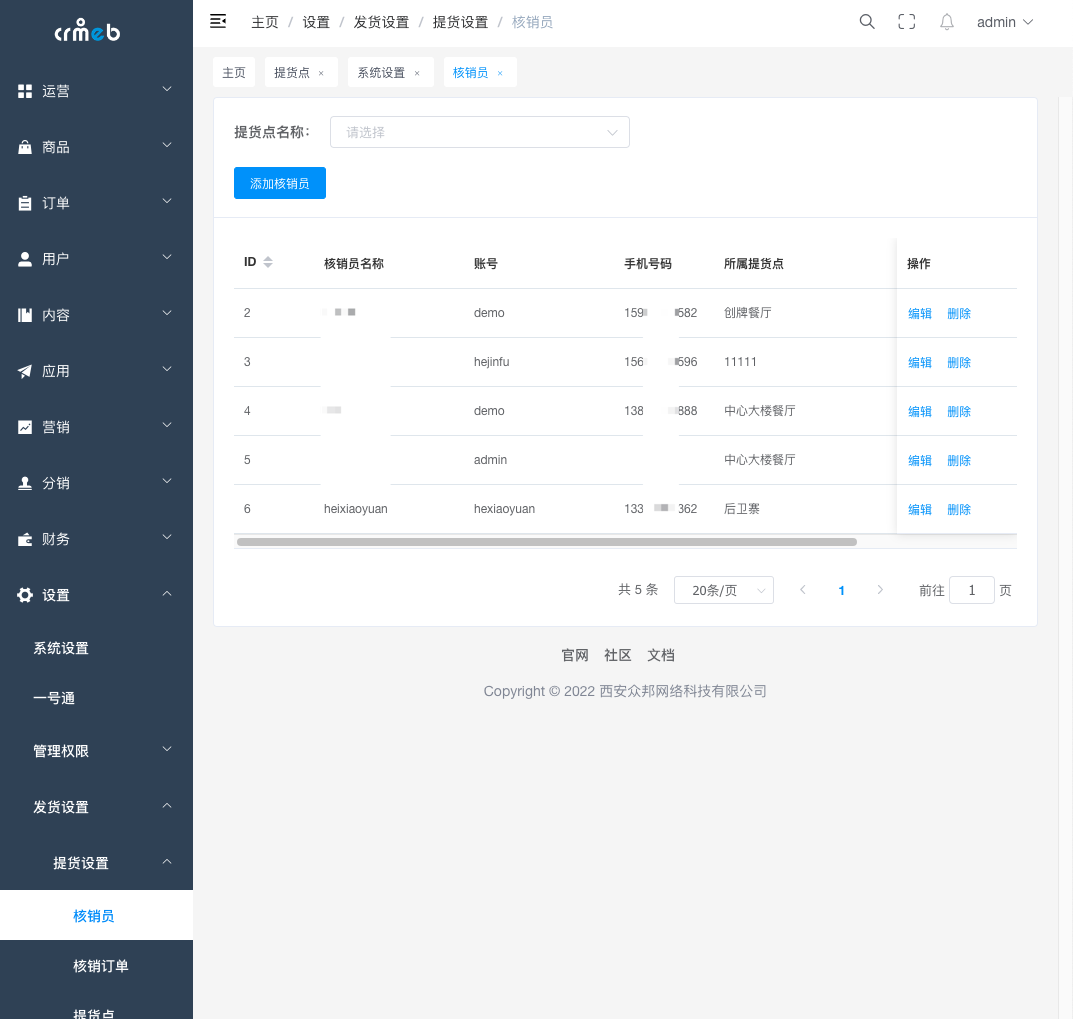1073x1019 pixels.
Task: Click the table horizontal scrollbar
Action: tap(547, 542)
